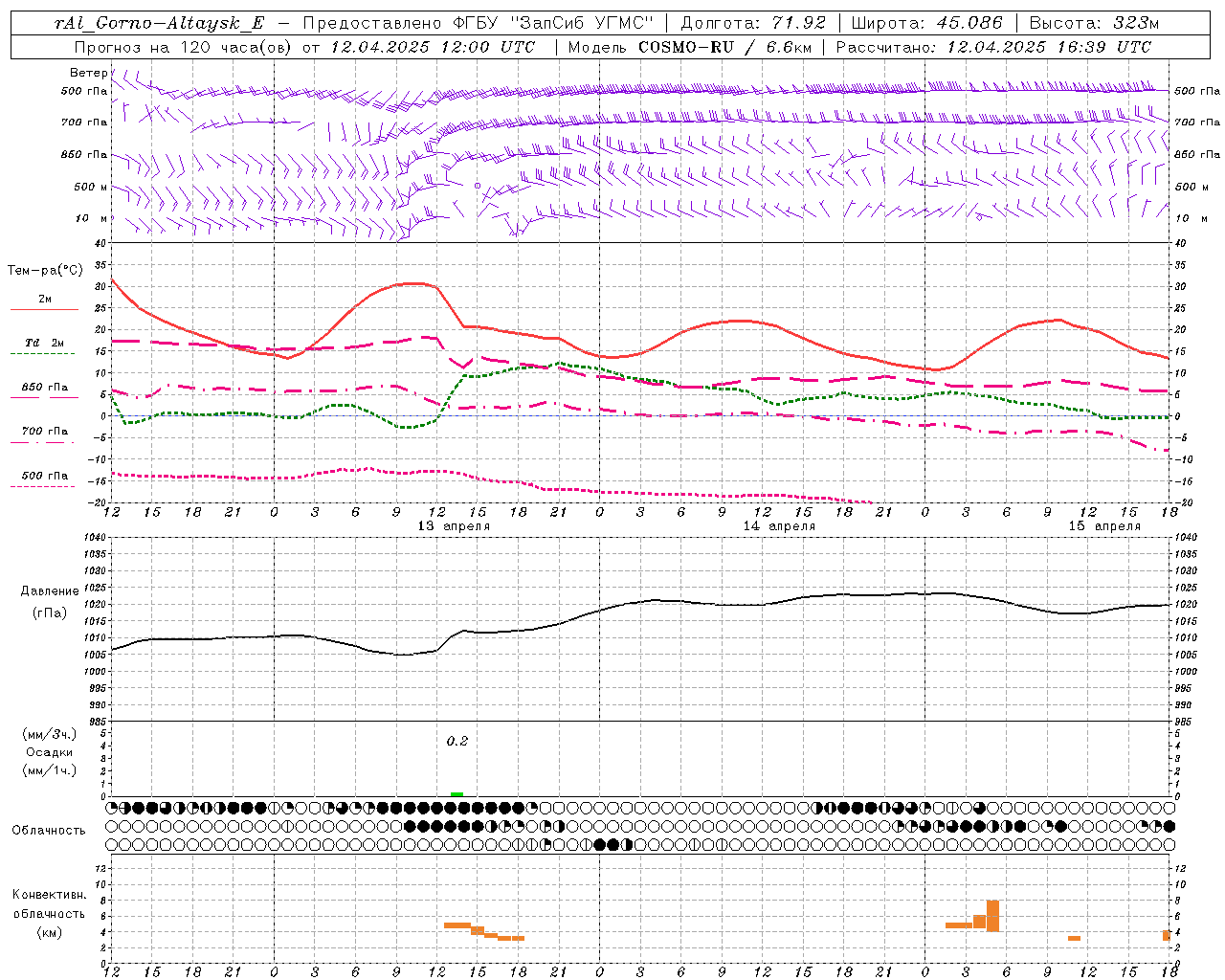
Task: Click the Тем-ра(°C) axis title
Action: (x=45, y=270)
